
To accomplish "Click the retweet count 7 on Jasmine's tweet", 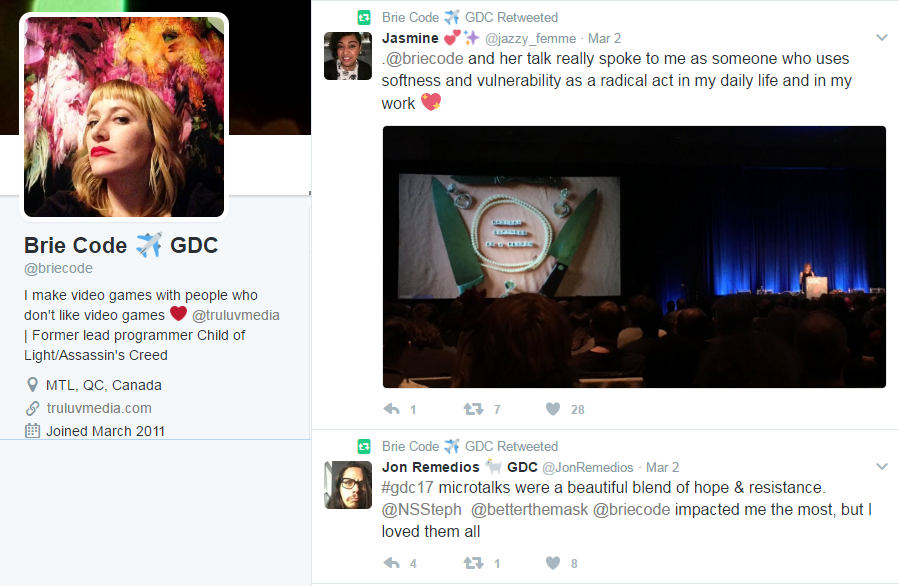I will 497,409.
